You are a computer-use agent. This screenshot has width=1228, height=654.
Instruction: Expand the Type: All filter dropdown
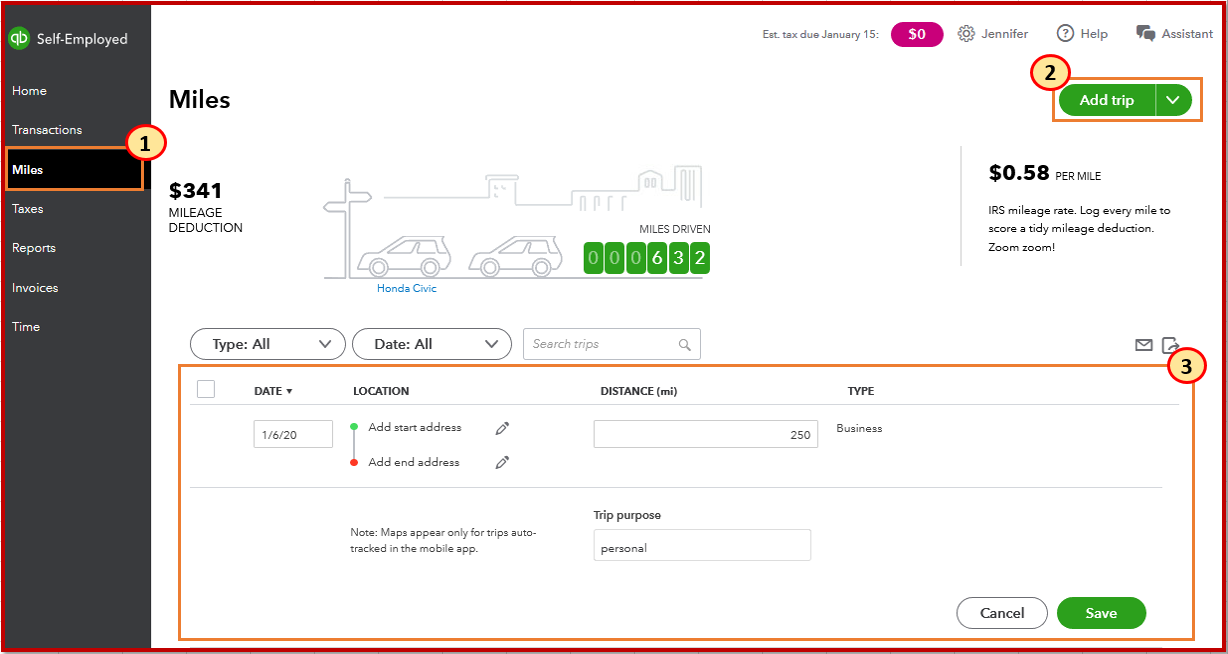[x=268, y=344]
